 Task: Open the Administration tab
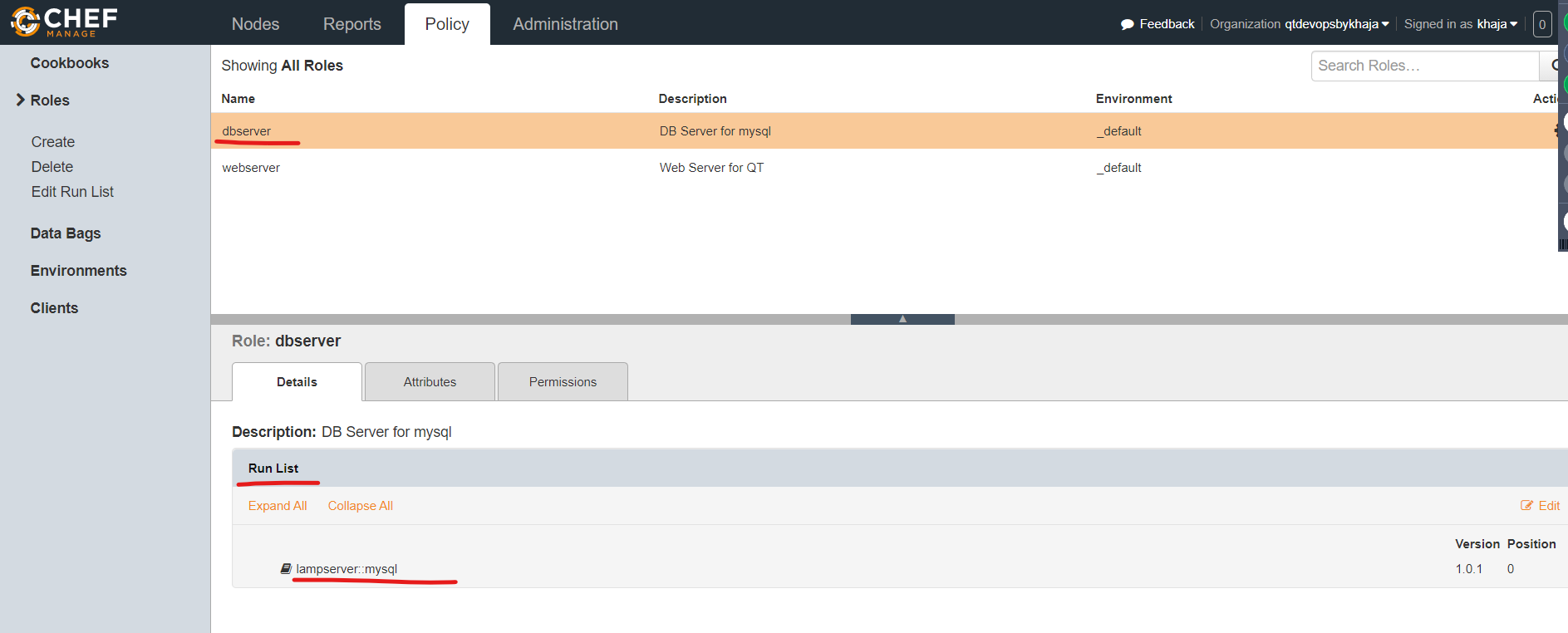(566, 24)
